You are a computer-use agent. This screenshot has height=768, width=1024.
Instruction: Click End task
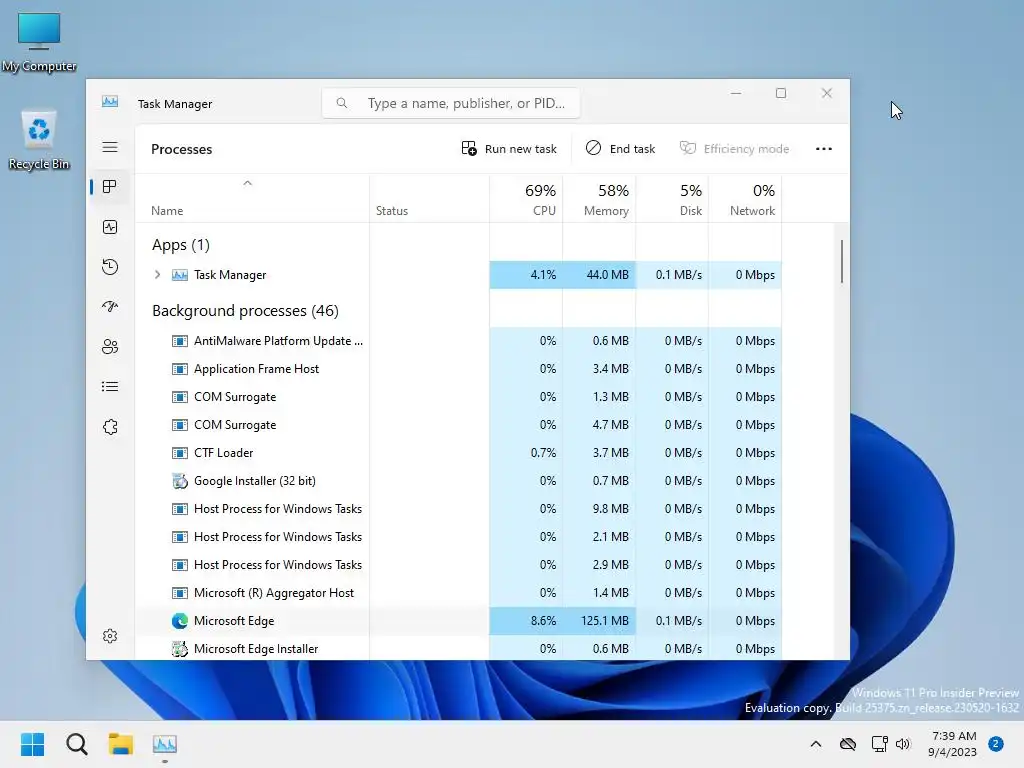point(620,149)
